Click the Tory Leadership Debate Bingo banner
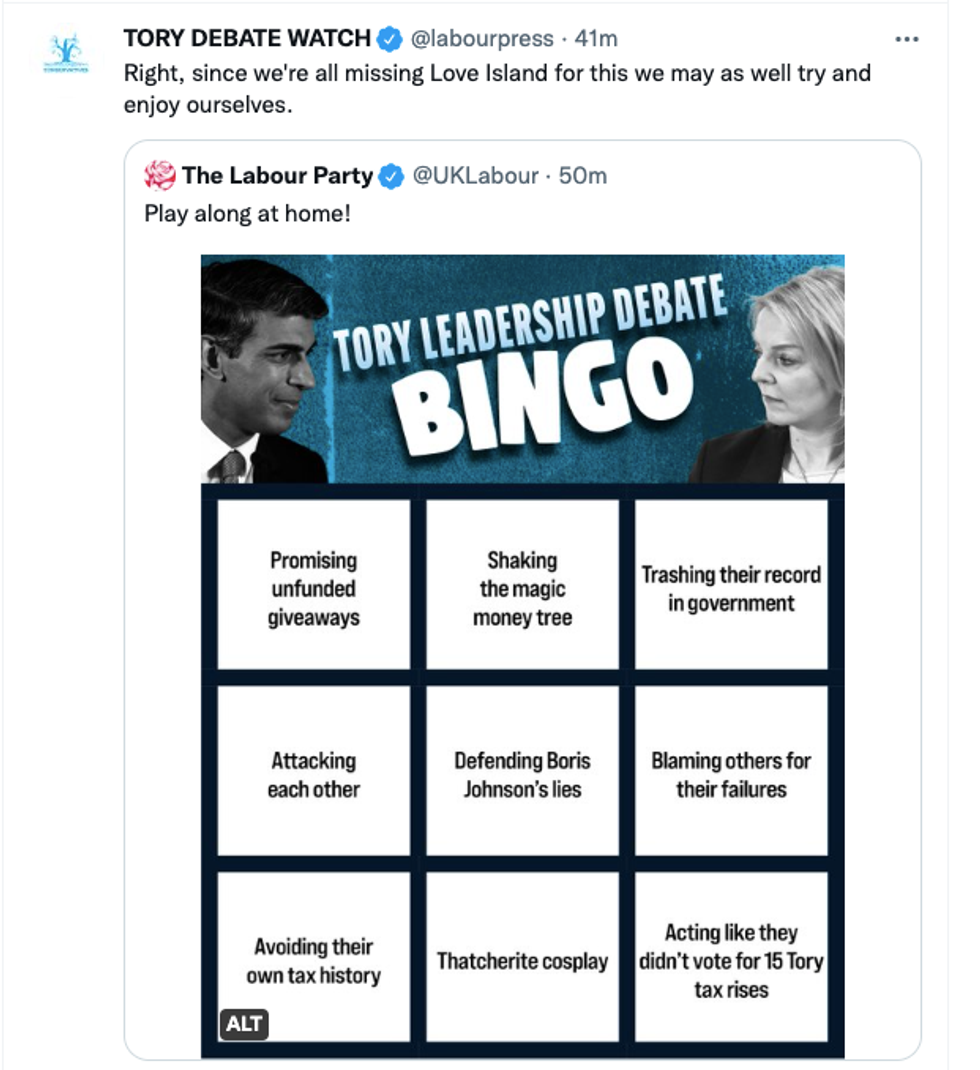The height and width of the screenshot is (1070, 980). pyautogui.click(x=522, y=368)
